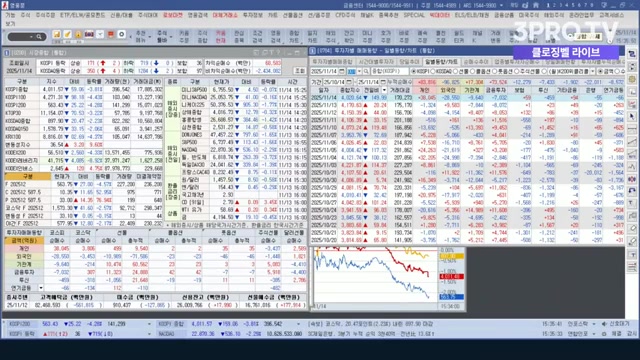Click the top icon in the right sidebar
This screenshot has width=640, height=360.
[x=632, y=54]
